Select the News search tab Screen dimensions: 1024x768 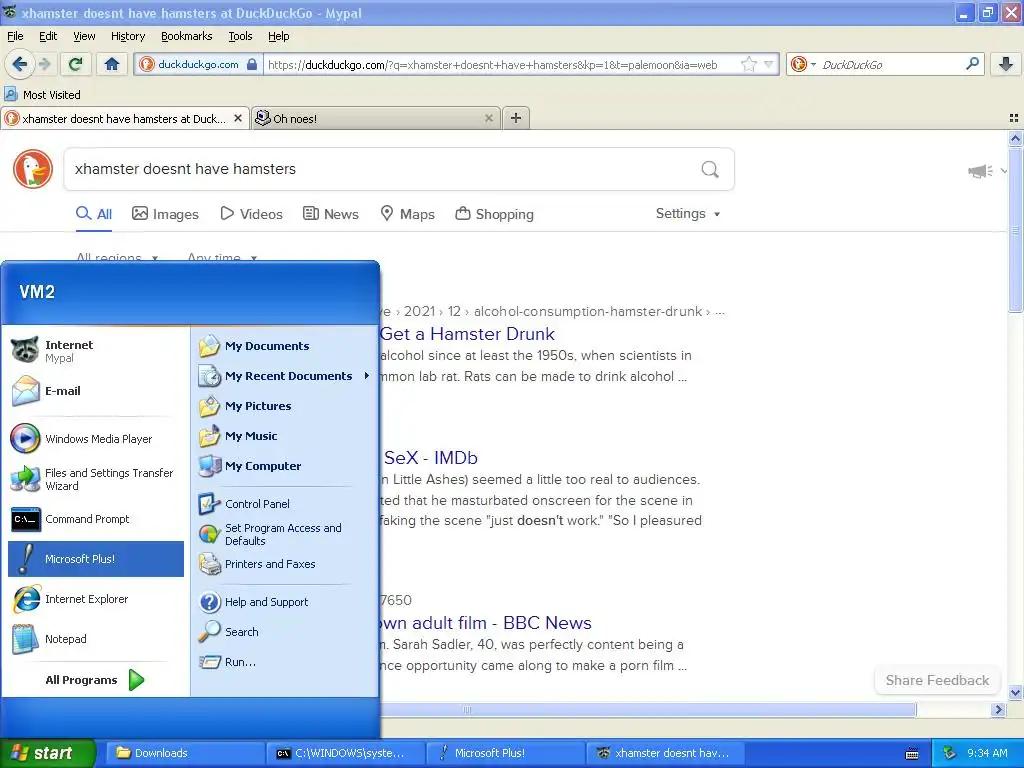click(331, 214)
